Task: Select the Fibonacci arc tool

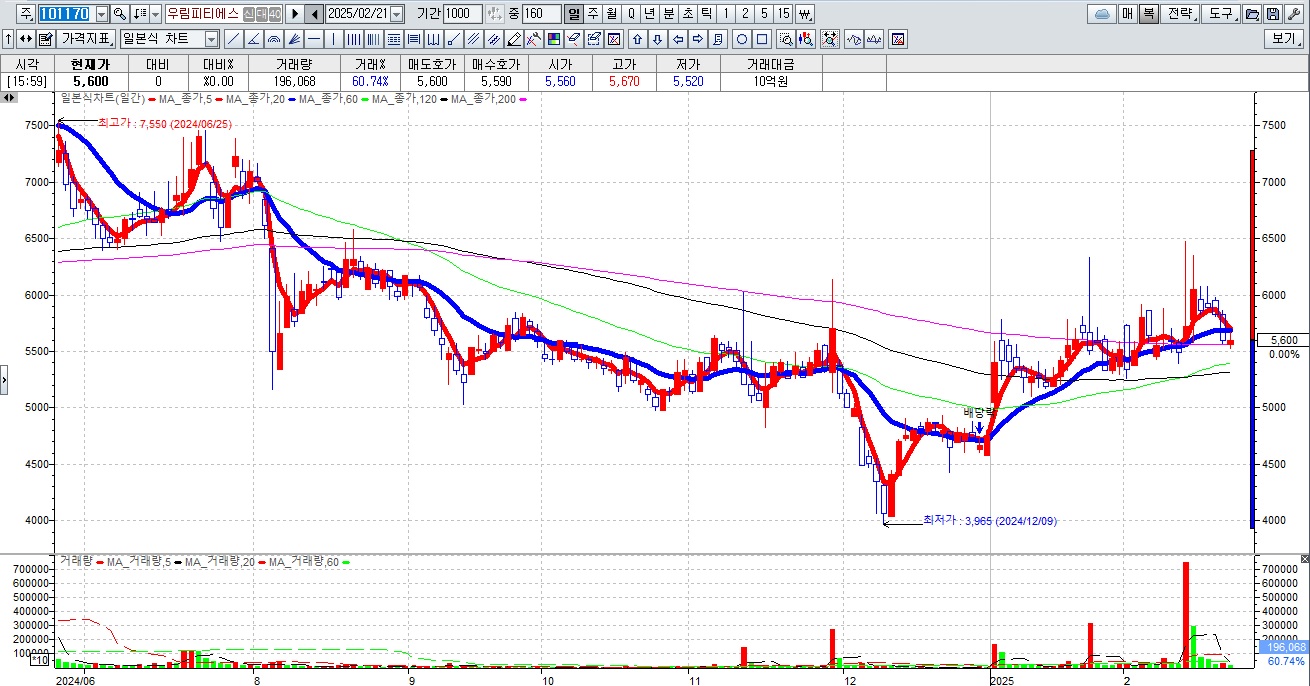Action: tap(273, 39)
